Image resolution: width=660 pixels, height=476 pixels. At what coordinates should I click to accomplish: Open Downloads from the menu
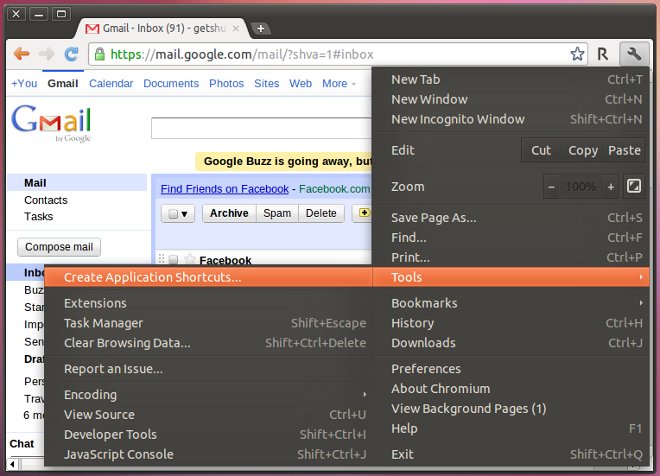511,343
